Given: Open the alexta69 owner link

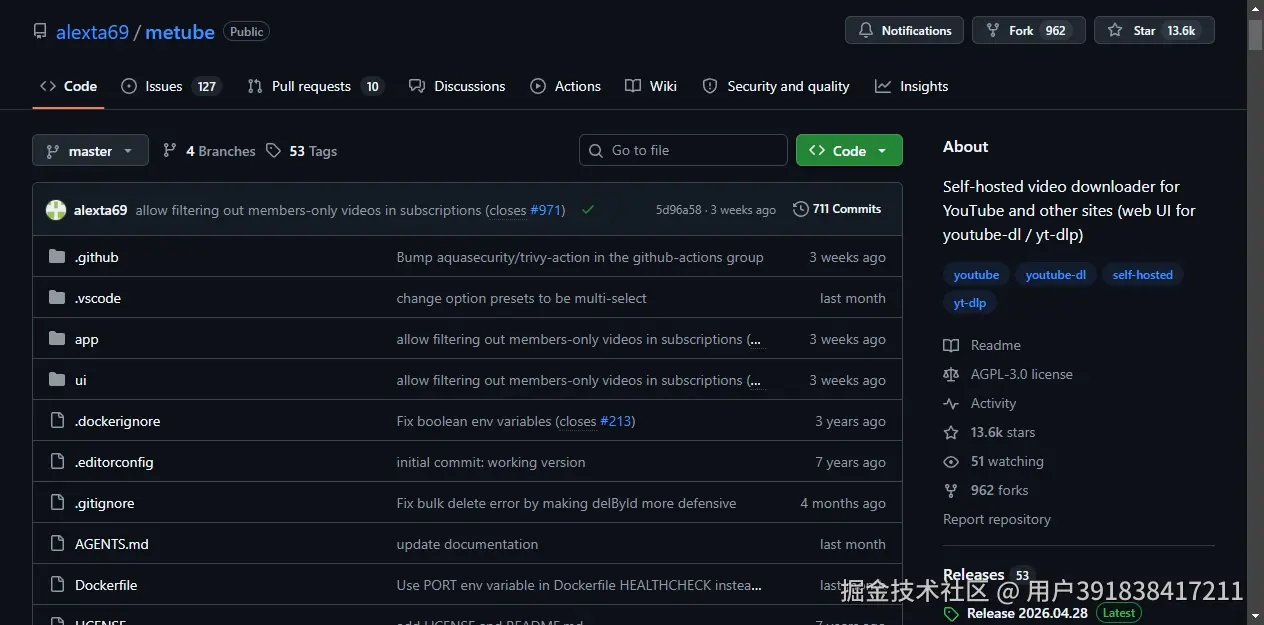Looking at the screenshot, I should click(x=92, y=32).
